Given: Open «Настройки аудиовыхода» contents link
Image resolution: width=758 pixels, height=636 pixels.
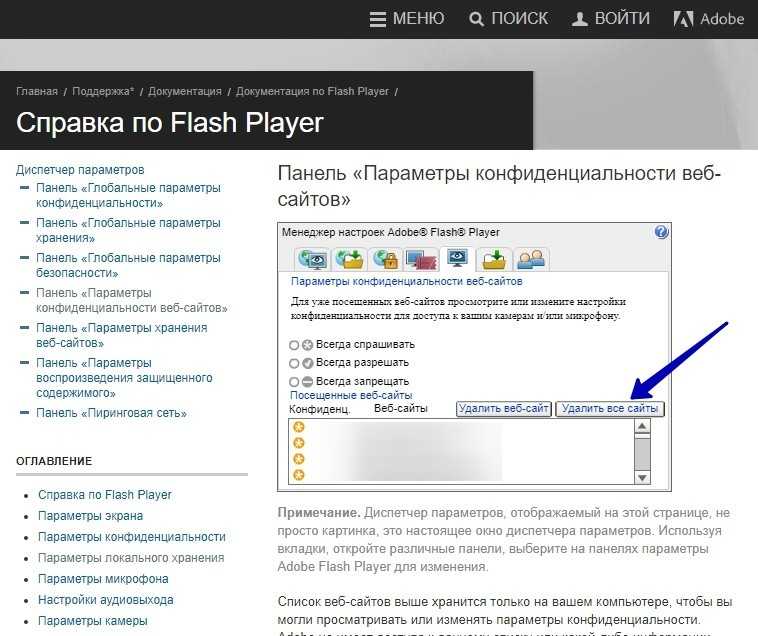Looking at the screenshot, I should tap(106, 600).
